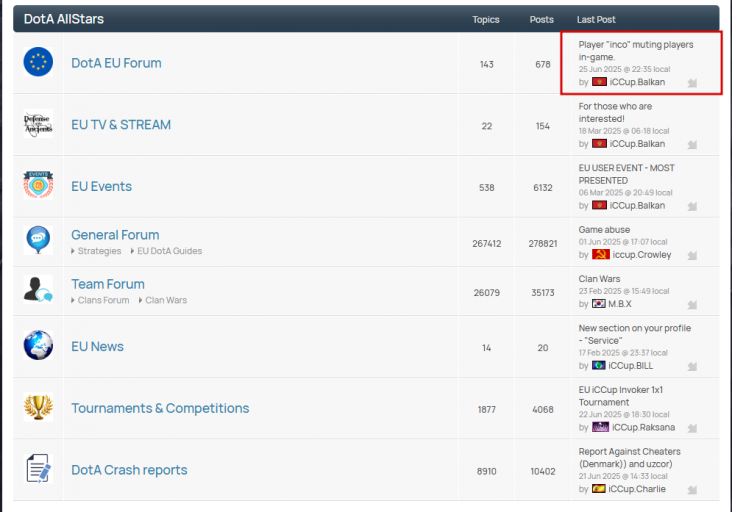The height and width of the screenshot is (512, 732).
Task: View iCCup.Raksana's profile
Action: (643, 427)
